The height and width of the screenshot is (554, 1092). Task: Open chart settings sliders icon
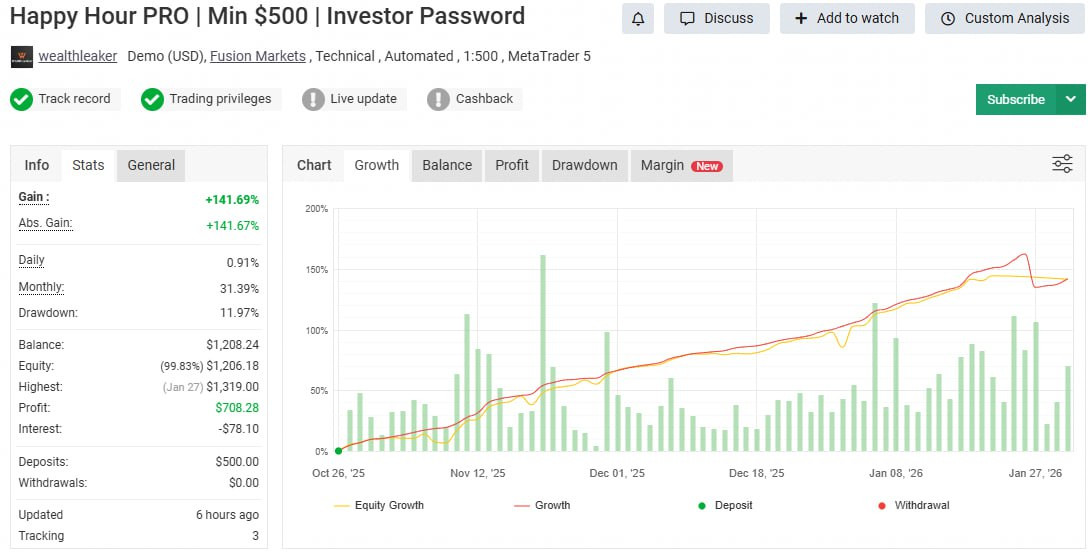(1062, 164)
